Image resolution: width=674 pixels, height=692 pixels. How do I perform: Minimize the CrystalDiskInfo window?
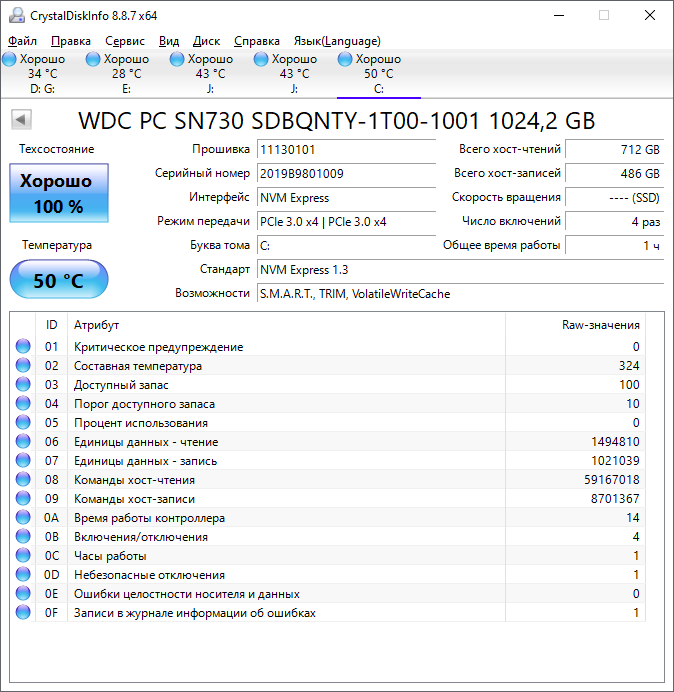pyautogui.click(x=559, y=15)
